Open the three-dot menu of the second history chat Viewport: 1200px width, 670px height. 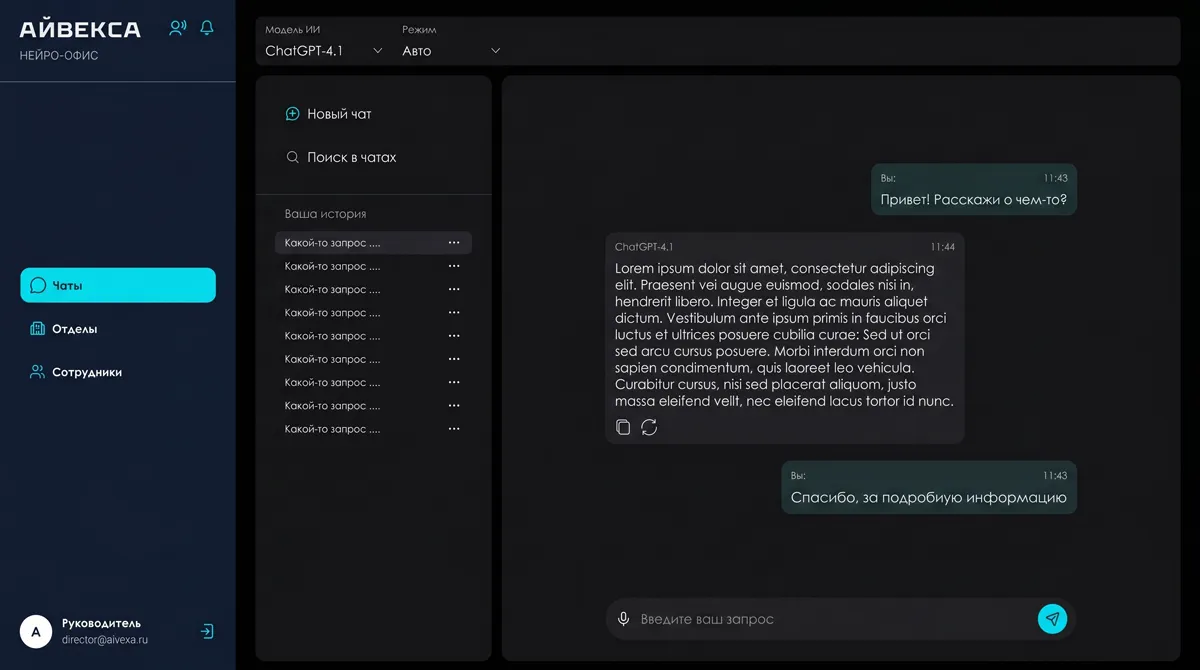[454, 266]
